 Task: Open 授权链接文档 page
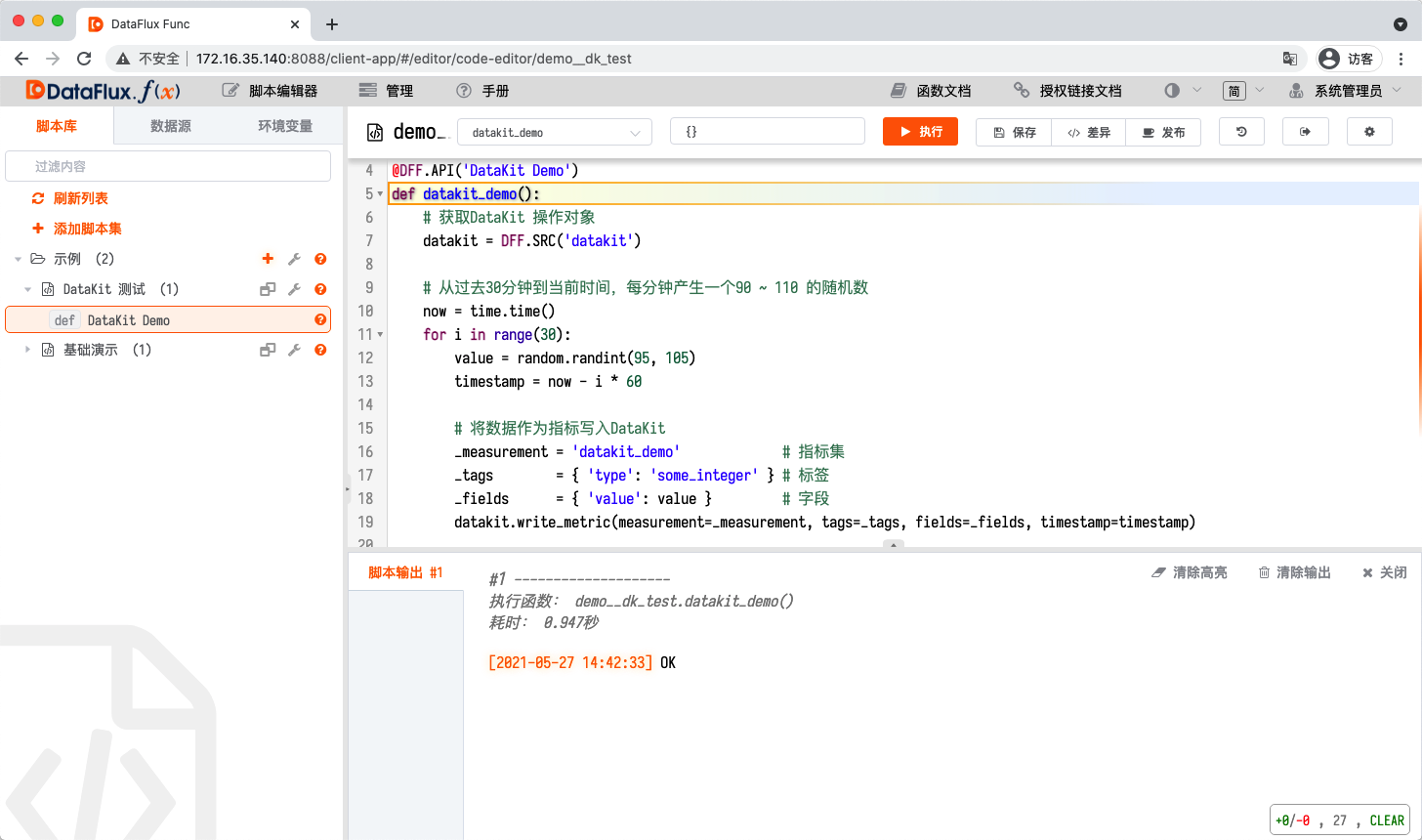[1067, 91]
